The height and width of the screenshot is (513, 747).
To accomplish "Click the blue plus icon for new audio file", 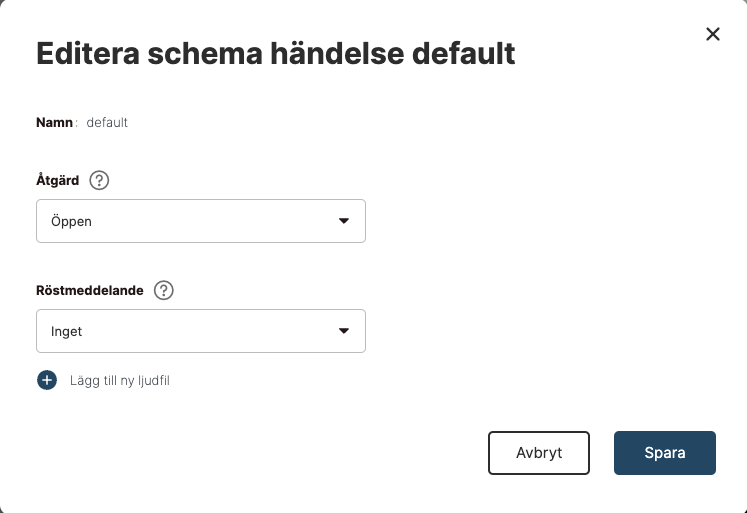I will click(x=47, y=380).
